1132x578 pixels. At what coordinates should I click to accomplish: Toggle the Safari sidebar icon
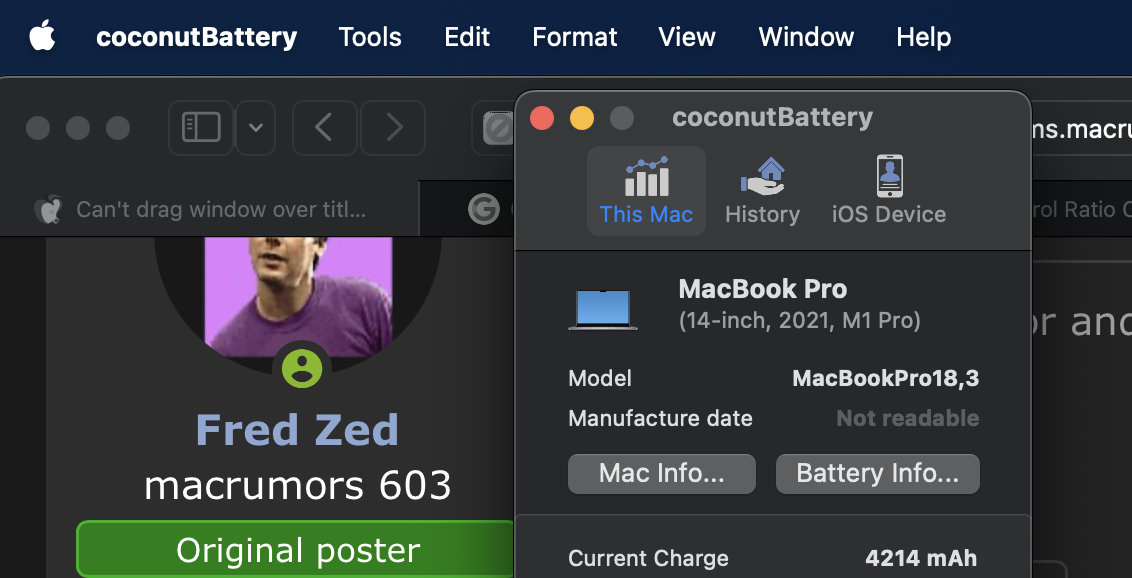coord(201,128)
